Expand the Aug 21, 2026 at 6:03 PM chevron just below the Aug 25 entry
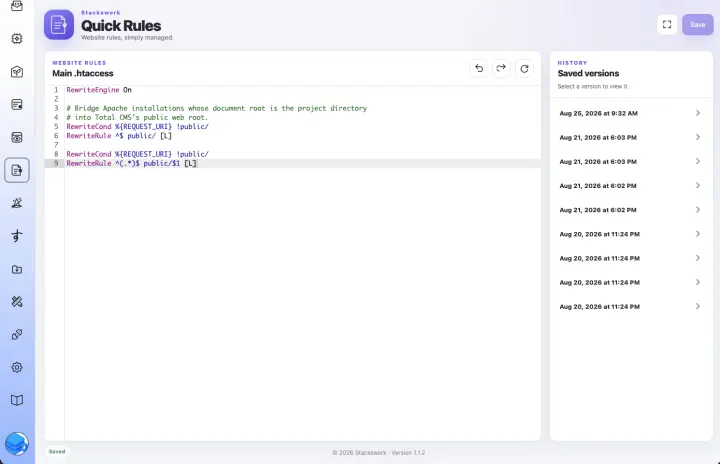720x464 pixels. [x=698, y=137]
